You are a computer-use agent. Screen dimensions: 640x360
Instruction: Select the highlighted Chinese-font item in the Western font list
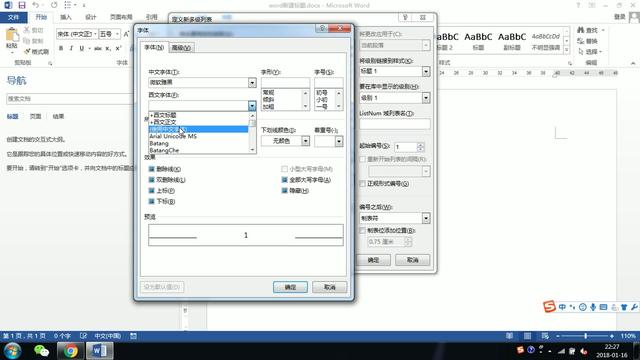(198, 129)
